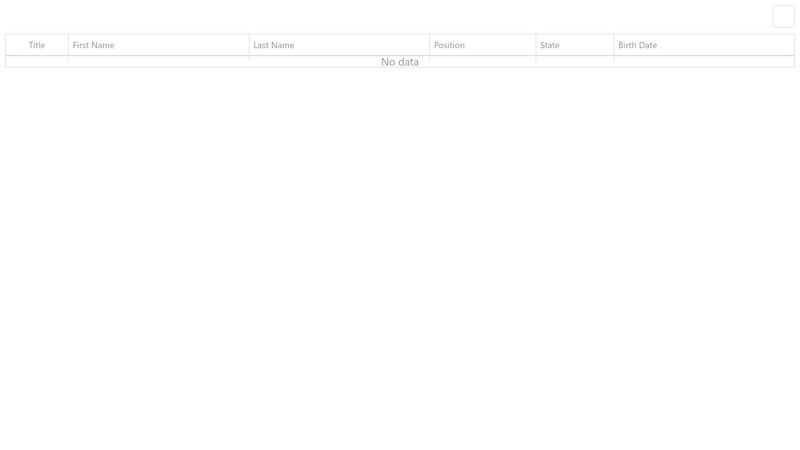Viewport: 800px width, 450px height.
Task: Click the empty row cell under Position
Action: pos(483,62)
